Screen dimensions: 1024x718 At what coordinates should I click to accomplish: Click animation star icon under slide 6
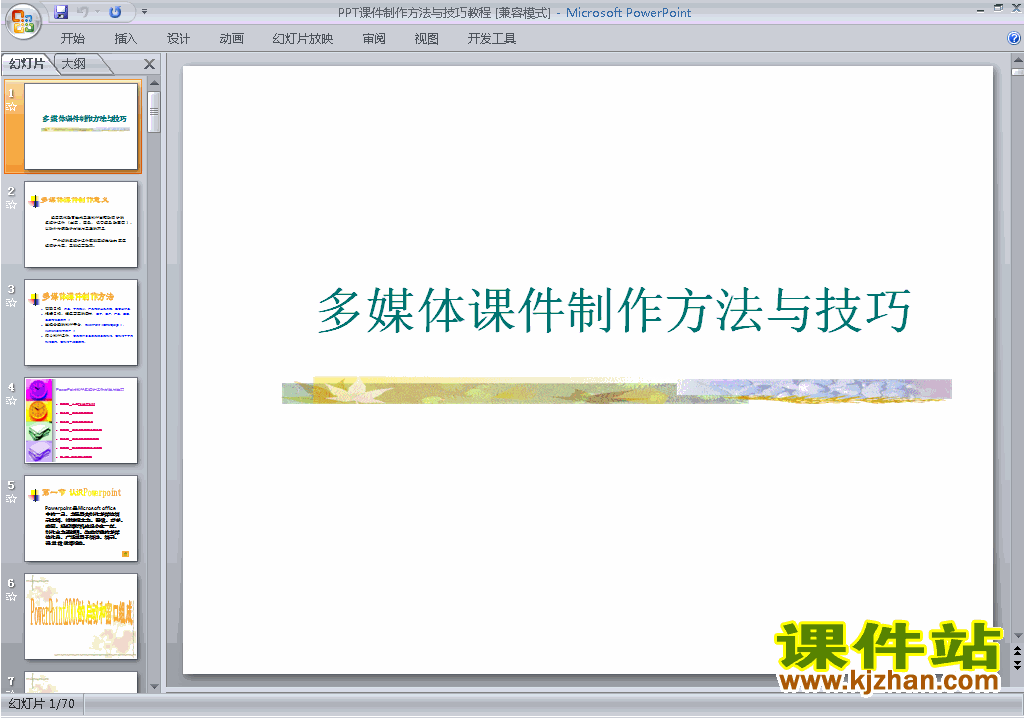(x=11, y=596)
